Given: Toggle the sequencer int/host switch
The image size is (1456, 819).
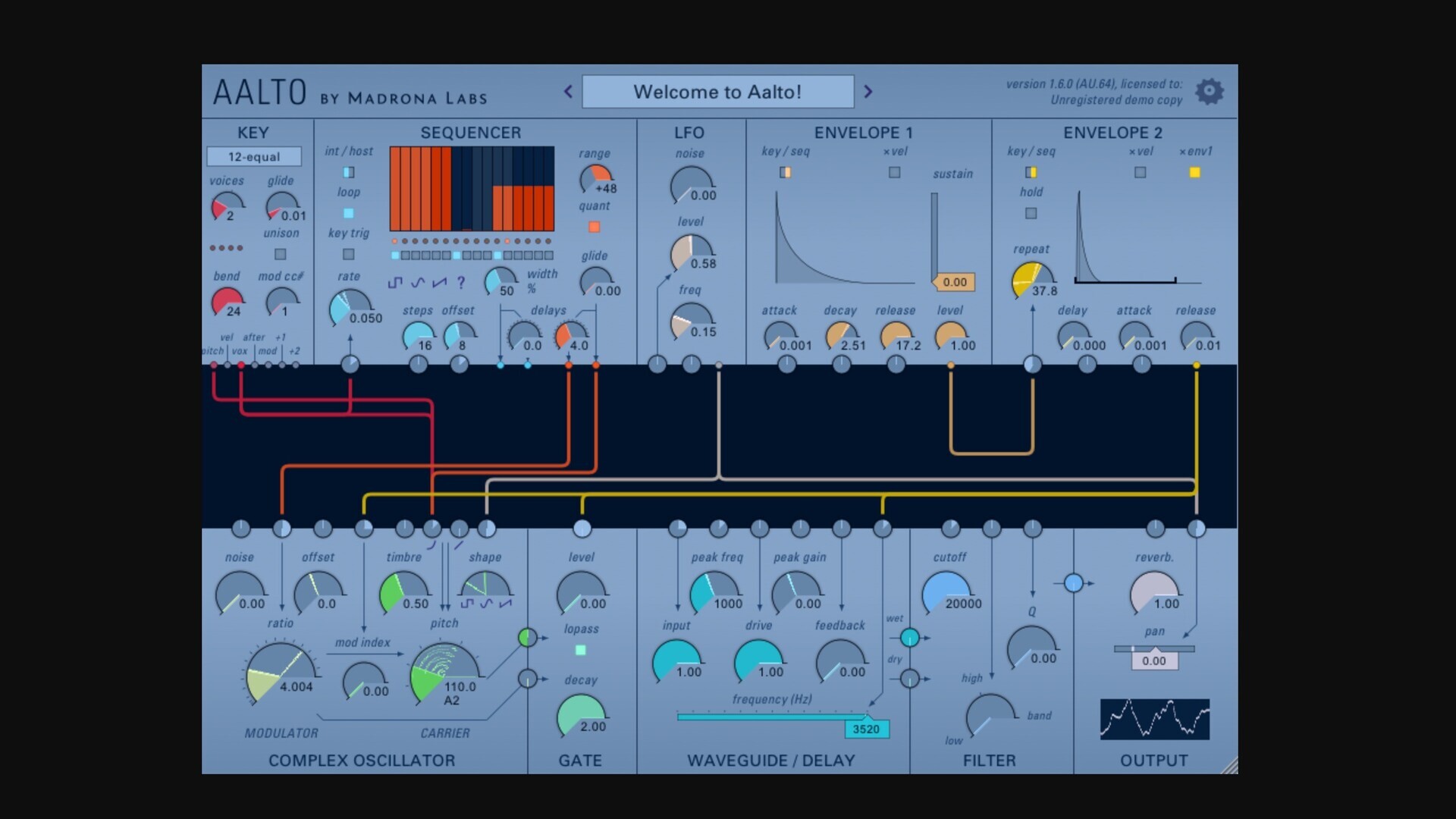Looking at the screenshot, I should pyautogui.click(x=349, y=172).
